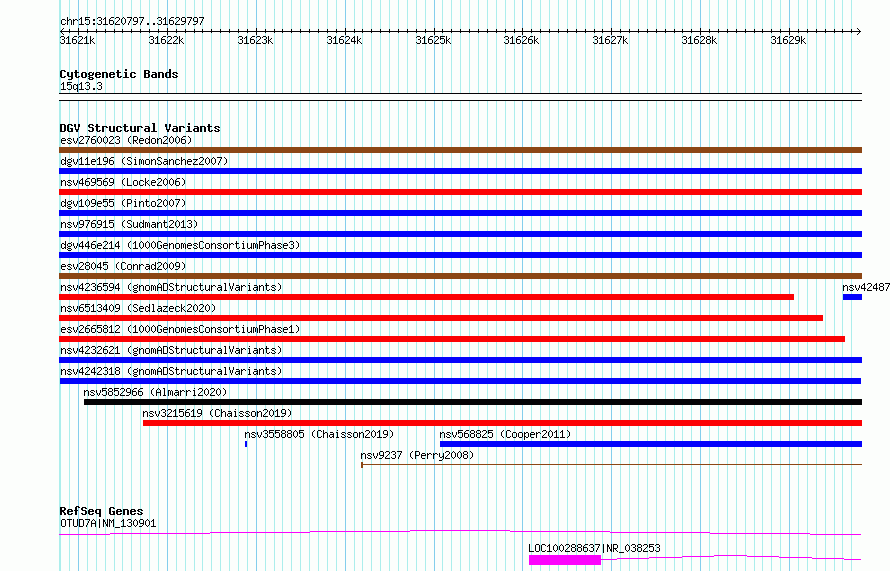Select the nsv568825 (Cooper2011) blue bar

[651, 444]
